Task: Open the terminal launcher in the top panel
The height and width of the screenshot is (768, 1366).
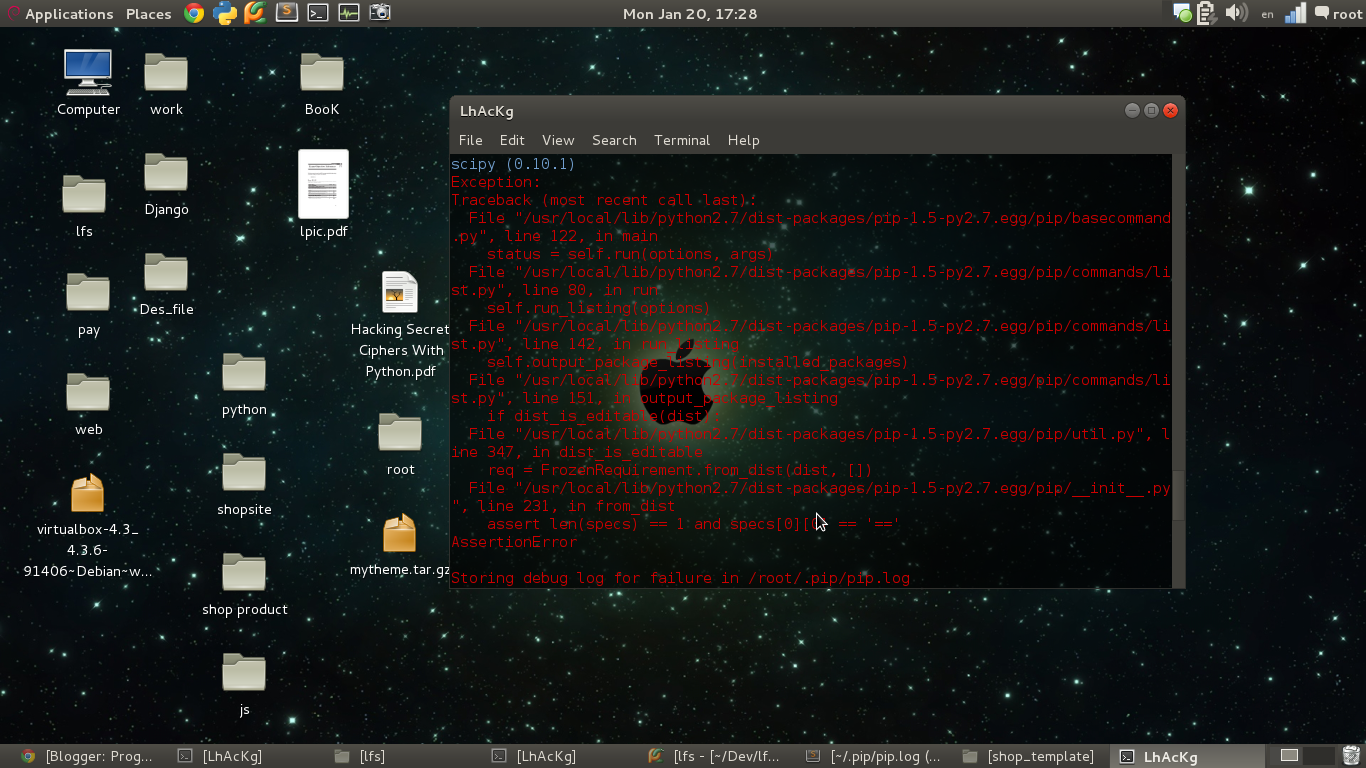Action: (x=318, y=13)
